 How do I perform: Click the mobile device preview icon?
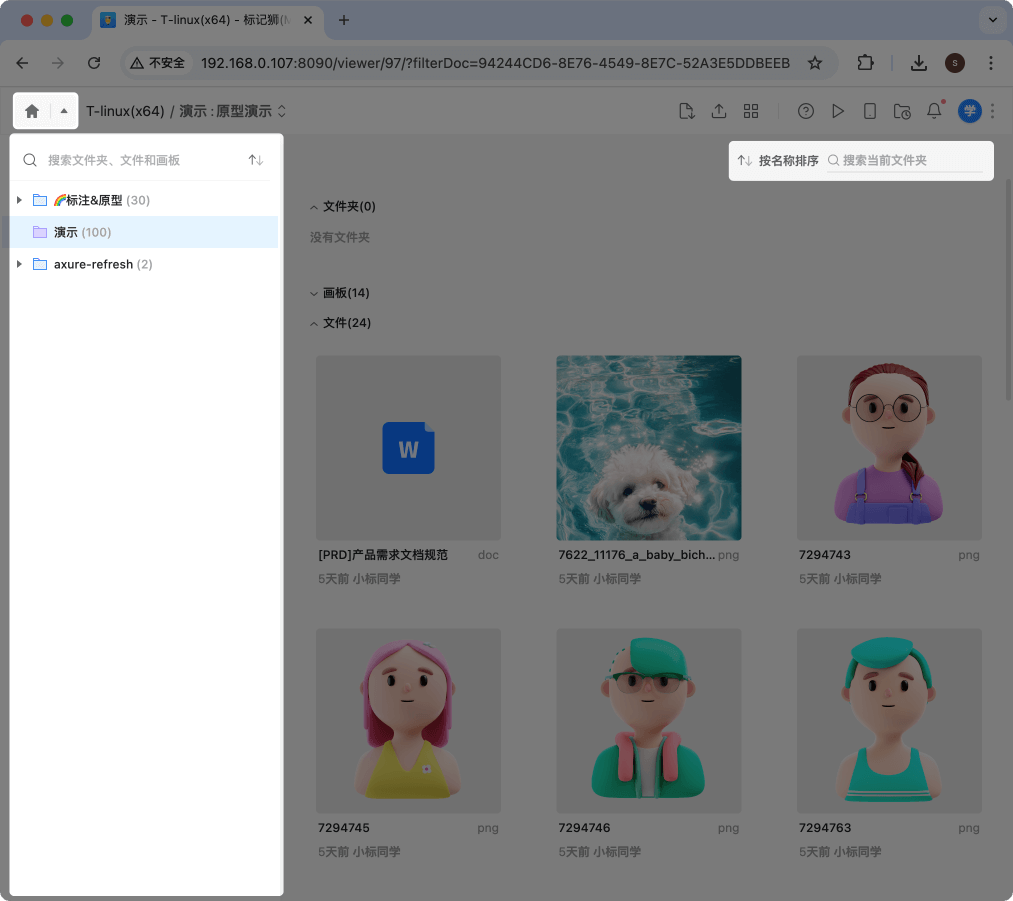coord(870,111)
